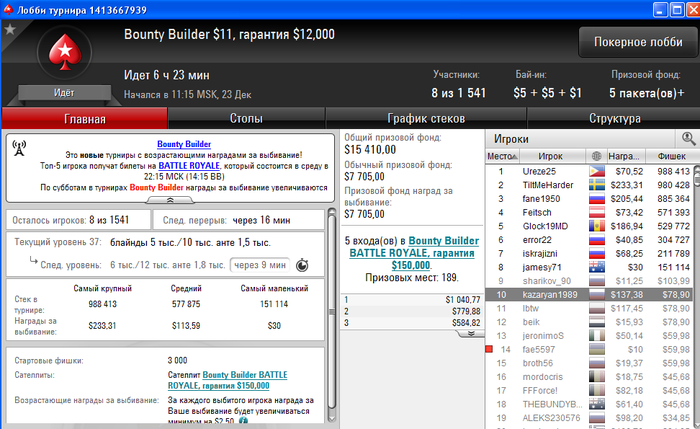
Task: Open the Столы tab
Action: point(246,118)
